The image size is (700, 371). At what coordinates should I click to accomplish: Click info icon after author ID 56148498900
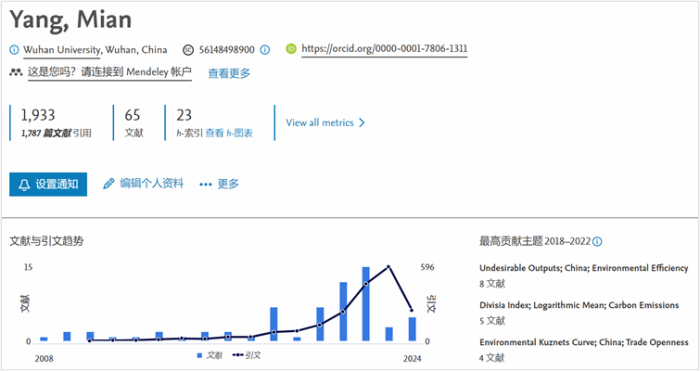click(265, 50)
